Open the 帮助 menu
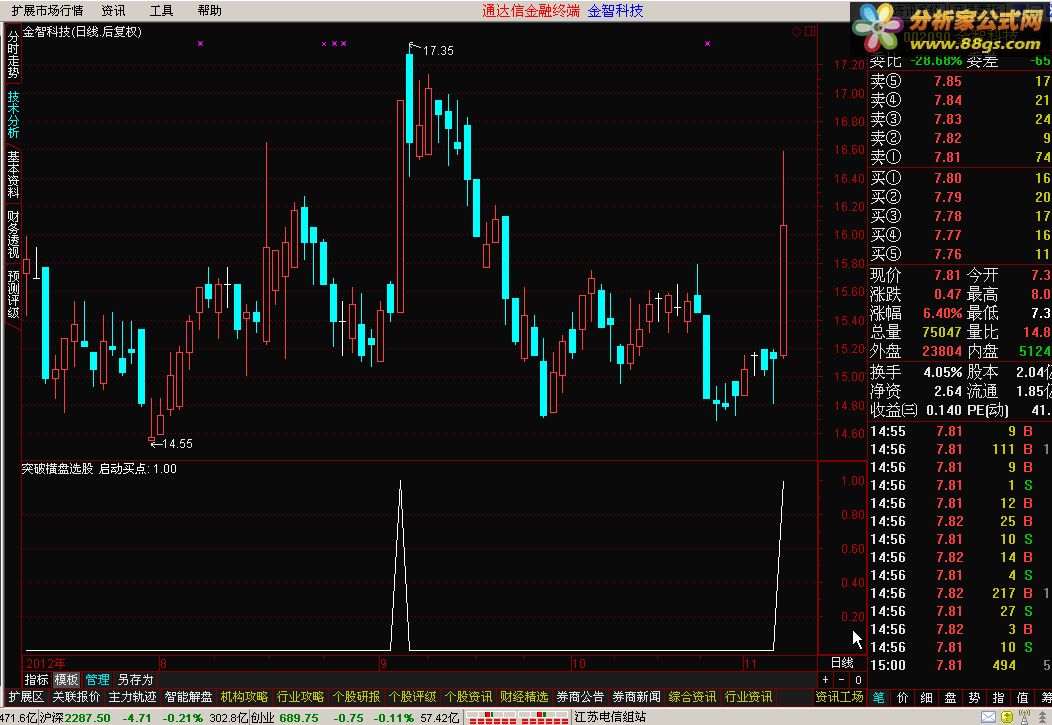The width and height of the screenshot is (1052, 725). (210, 11)
